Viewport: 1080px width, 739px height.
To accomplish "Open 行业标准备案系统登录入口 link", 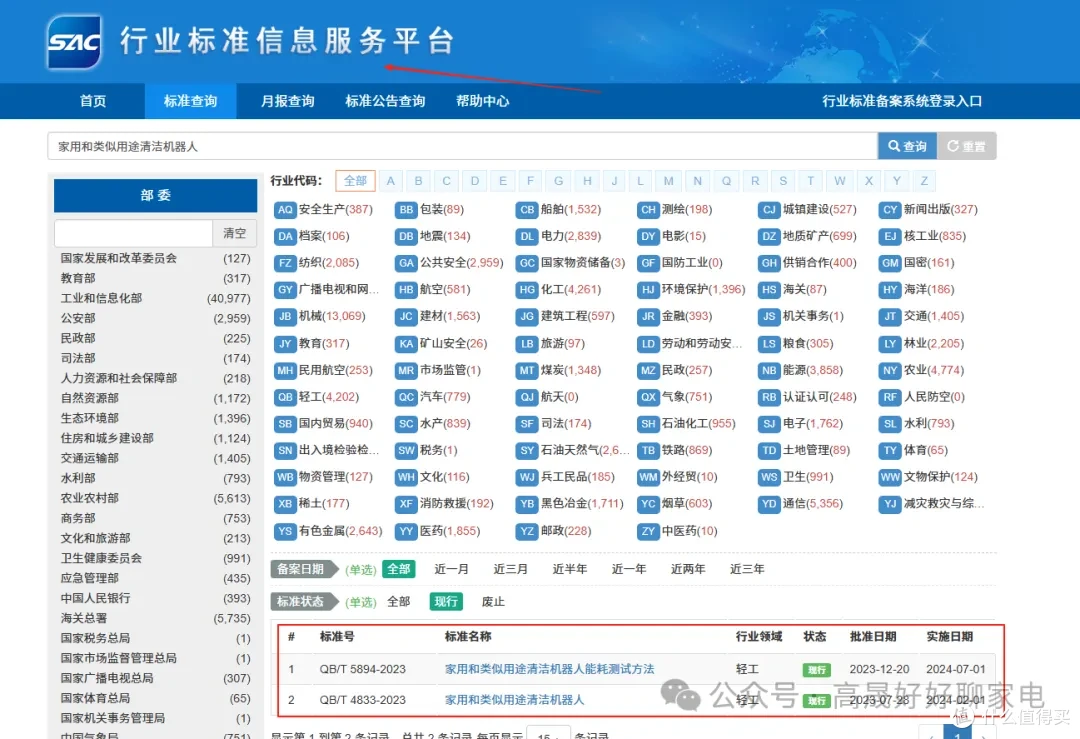I will (902, 101).
